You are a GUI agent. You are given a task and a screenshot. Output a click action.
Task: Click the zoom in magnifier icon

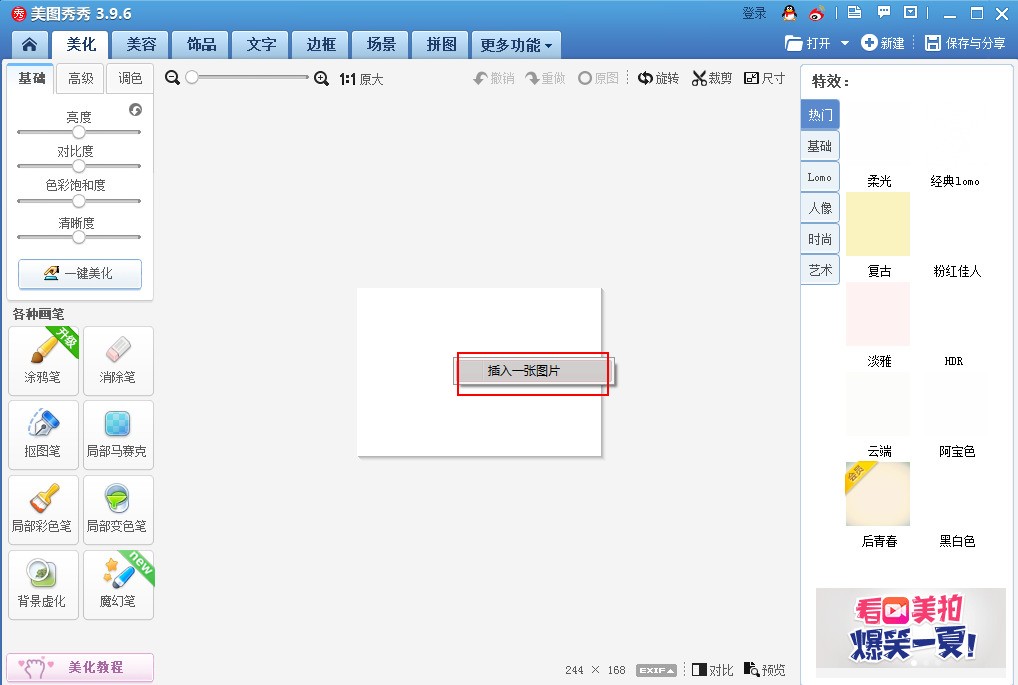(321, 79)
